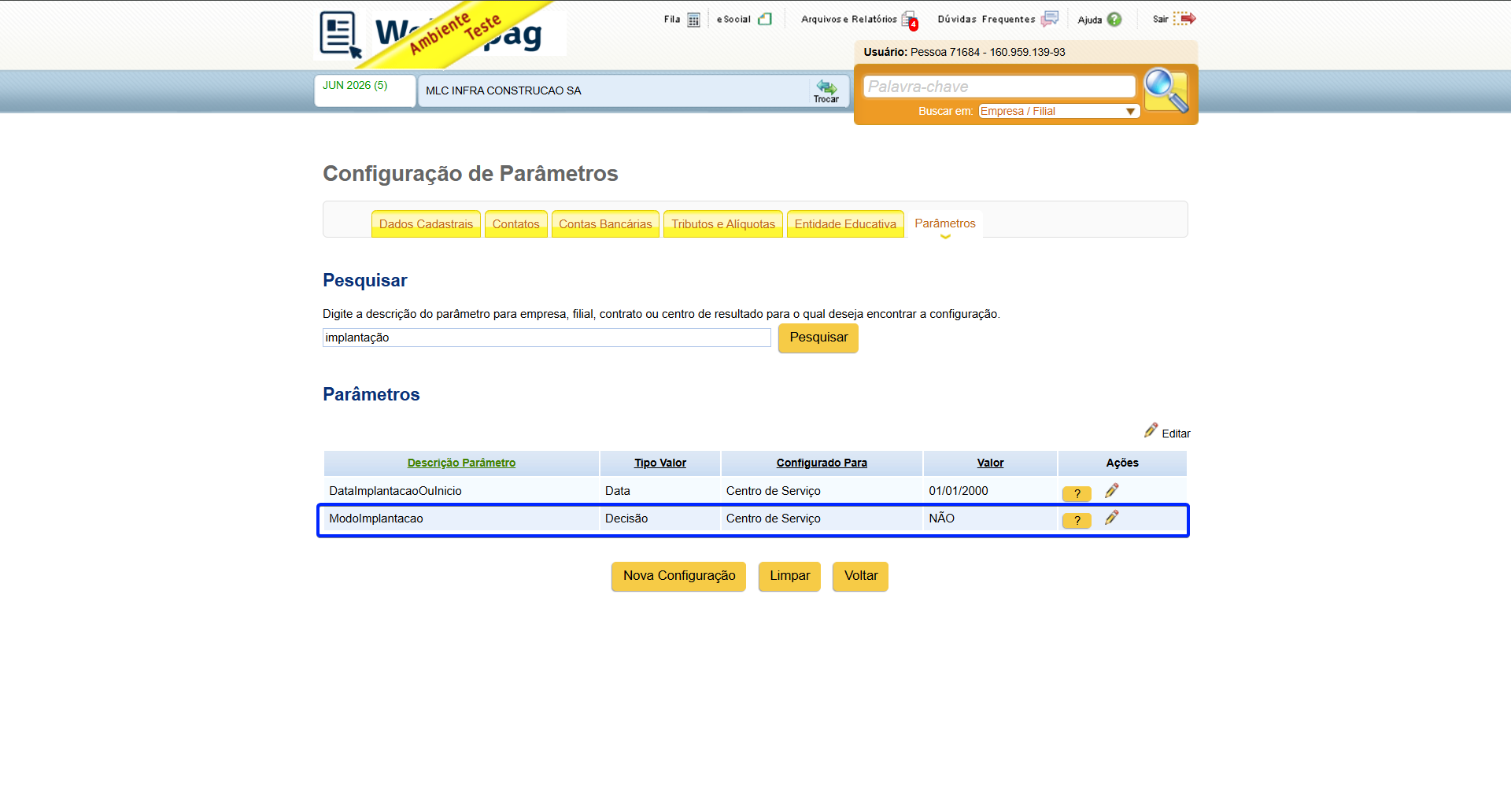Click Centro de Serviço in ModoImplantacao row
This screenshot has height=812, width=1511.
pyautogui.click(x=822, y=519)
